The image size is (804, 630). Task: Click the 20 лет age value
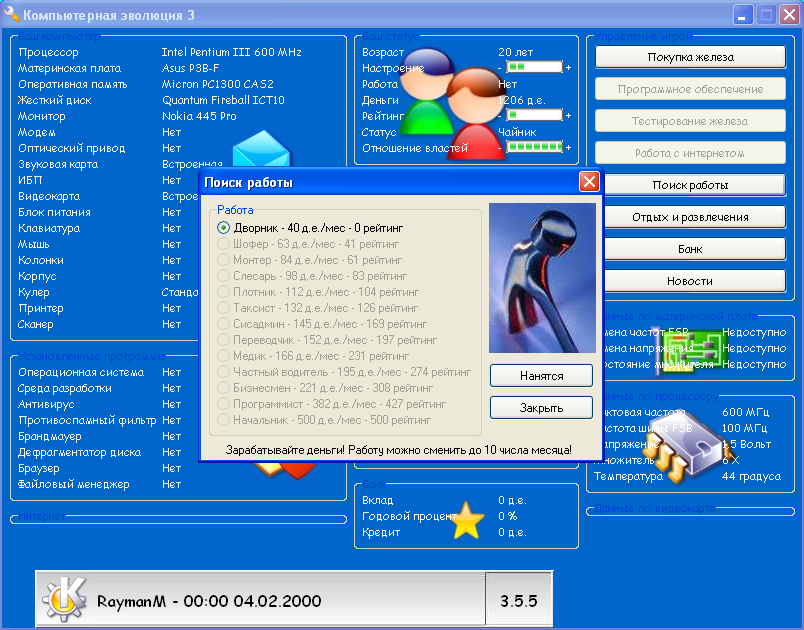pos(515,52)
